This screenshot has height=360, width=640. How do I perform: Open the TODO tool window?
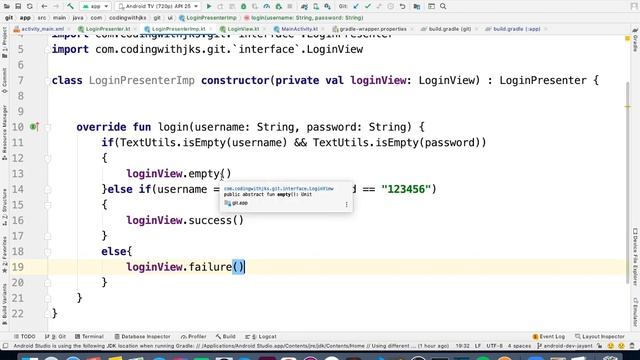coord(25,336)
